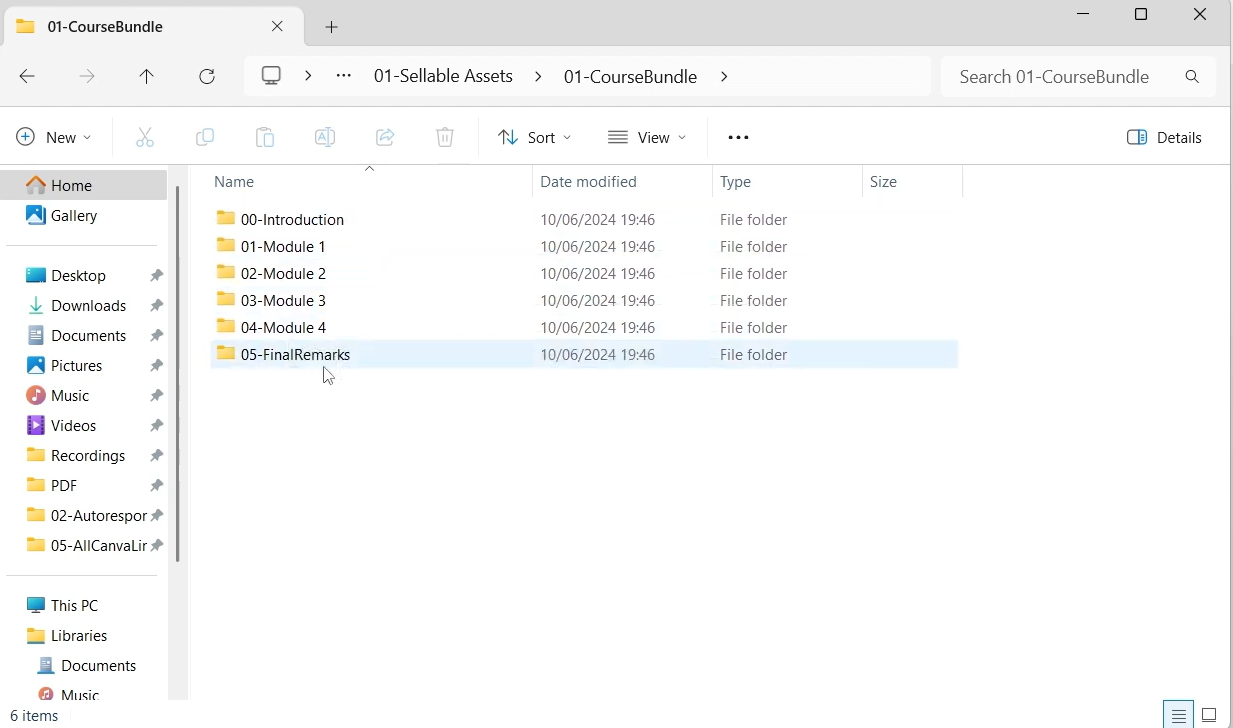This screenshot has width=1233, height=728.
Task: Toggle the Details pane
Action: pos(1164,137)
